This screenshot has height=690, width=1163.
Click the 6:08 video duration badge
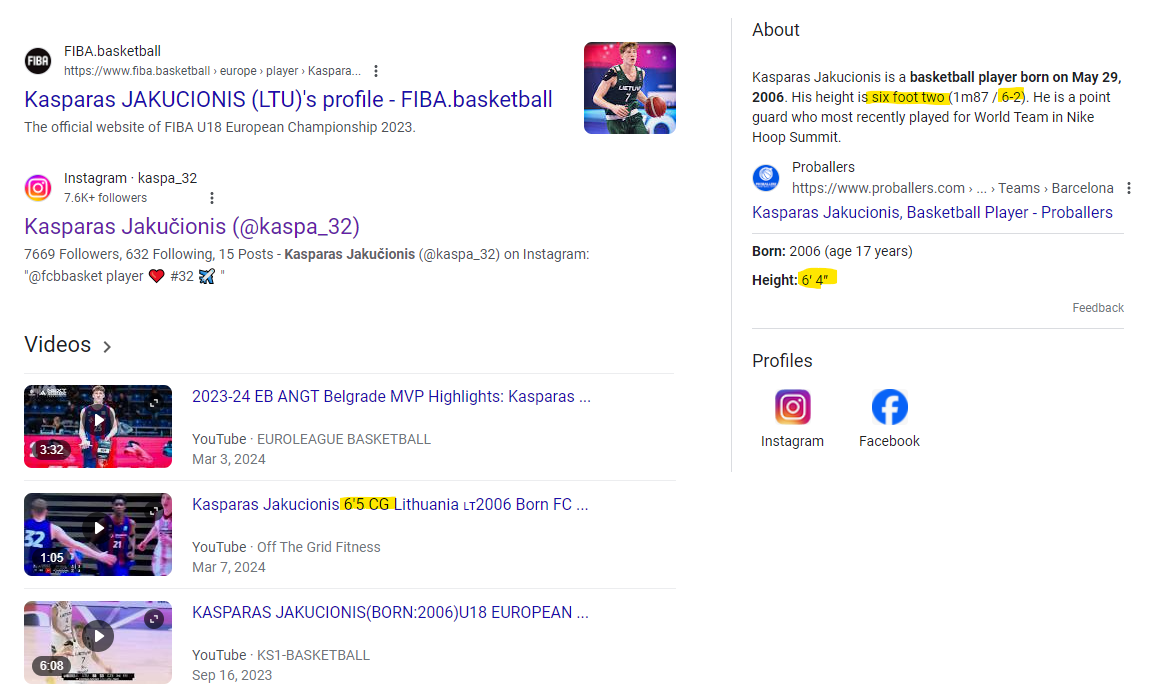point(51,666)
